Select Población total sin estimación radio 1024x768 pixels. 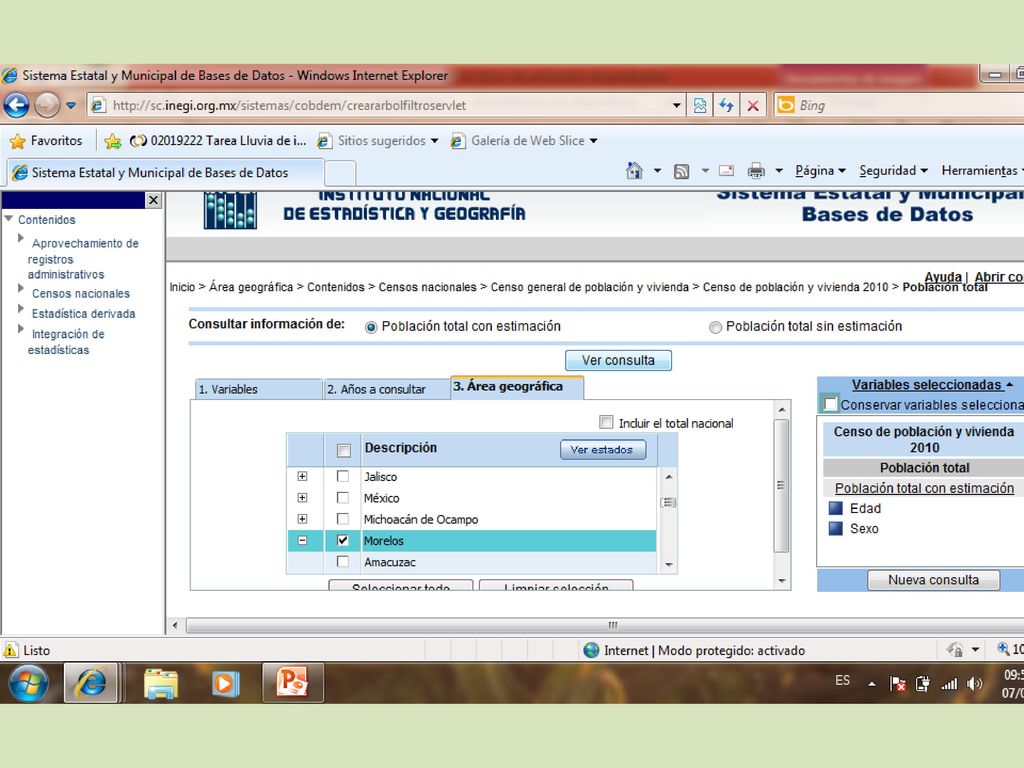point(715,327)
